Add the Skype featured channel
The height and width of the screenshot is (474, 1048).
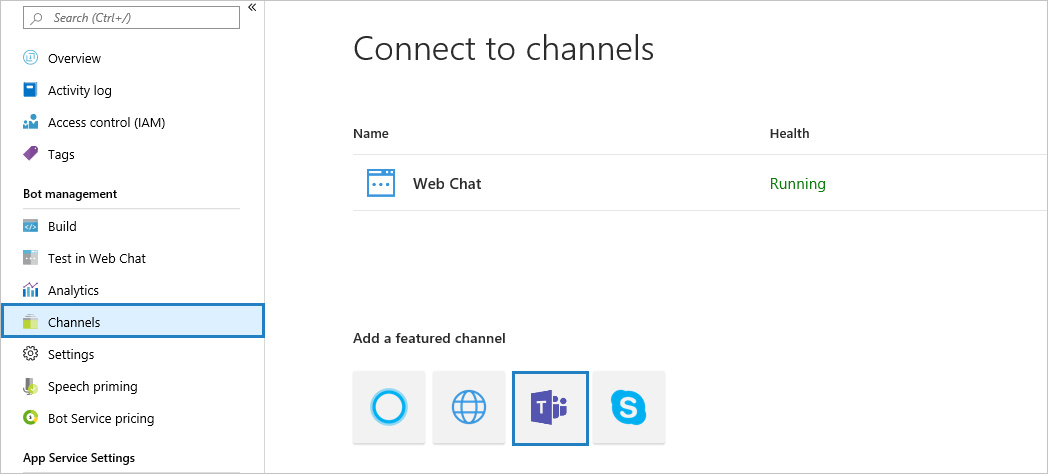point(629,407)
